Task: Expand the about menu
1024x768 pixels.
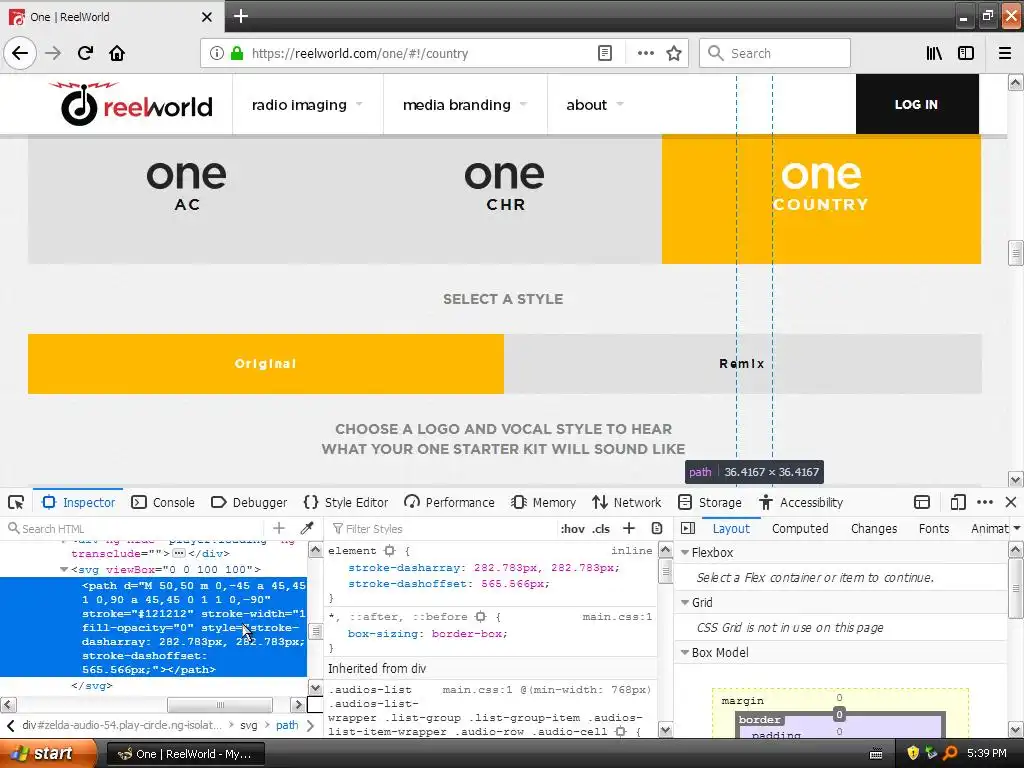Action: point(595,104)
